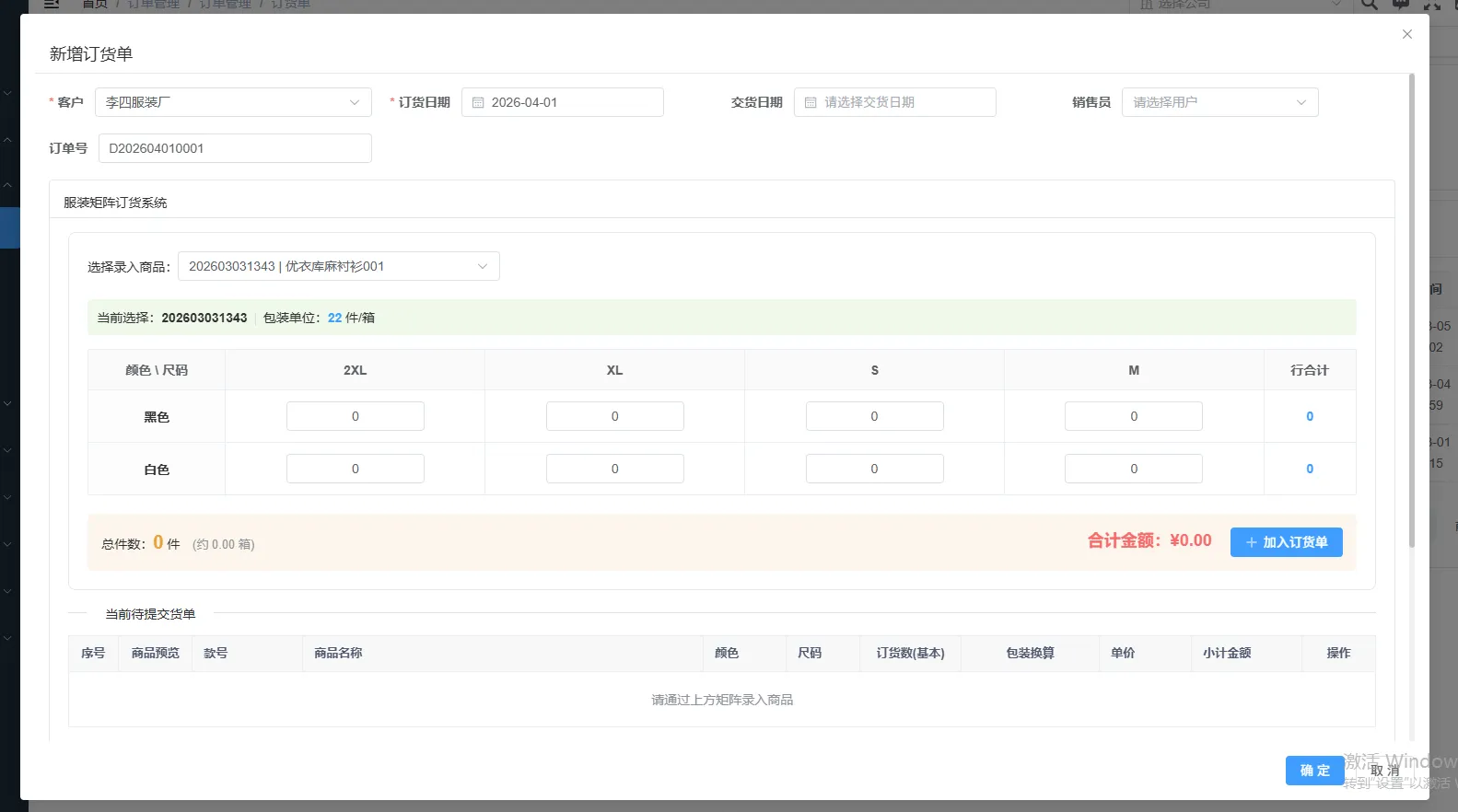Select the 黑色 XL quantity input
The height and width of the screenshot is (812, 1458).
point(614,416)
